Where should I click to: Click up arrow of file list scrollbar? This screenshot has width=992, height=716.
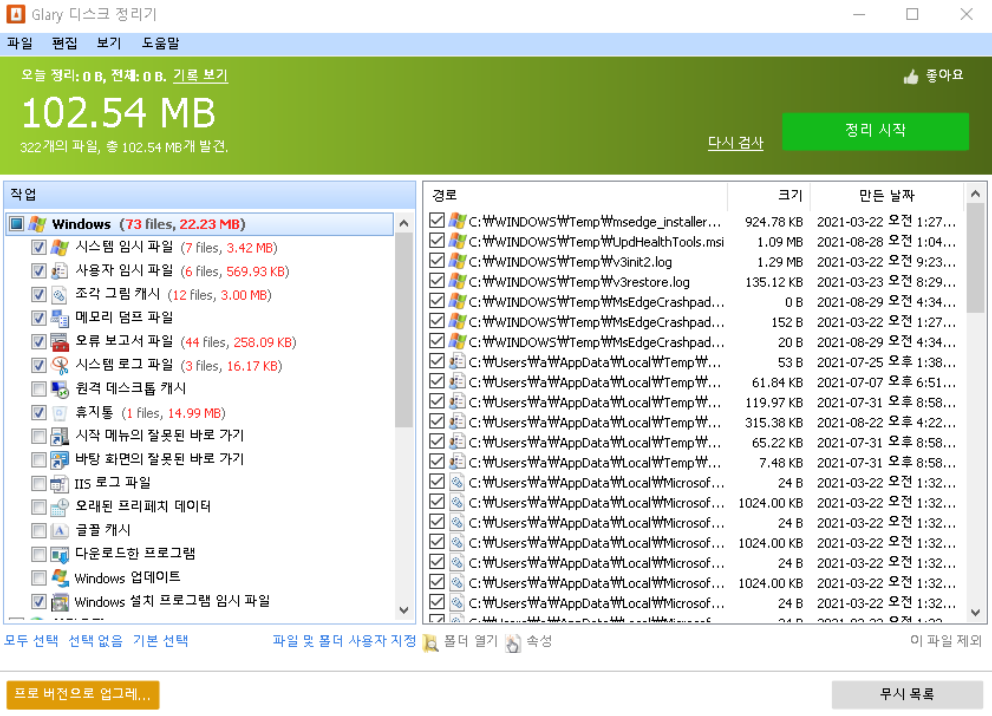975,194
